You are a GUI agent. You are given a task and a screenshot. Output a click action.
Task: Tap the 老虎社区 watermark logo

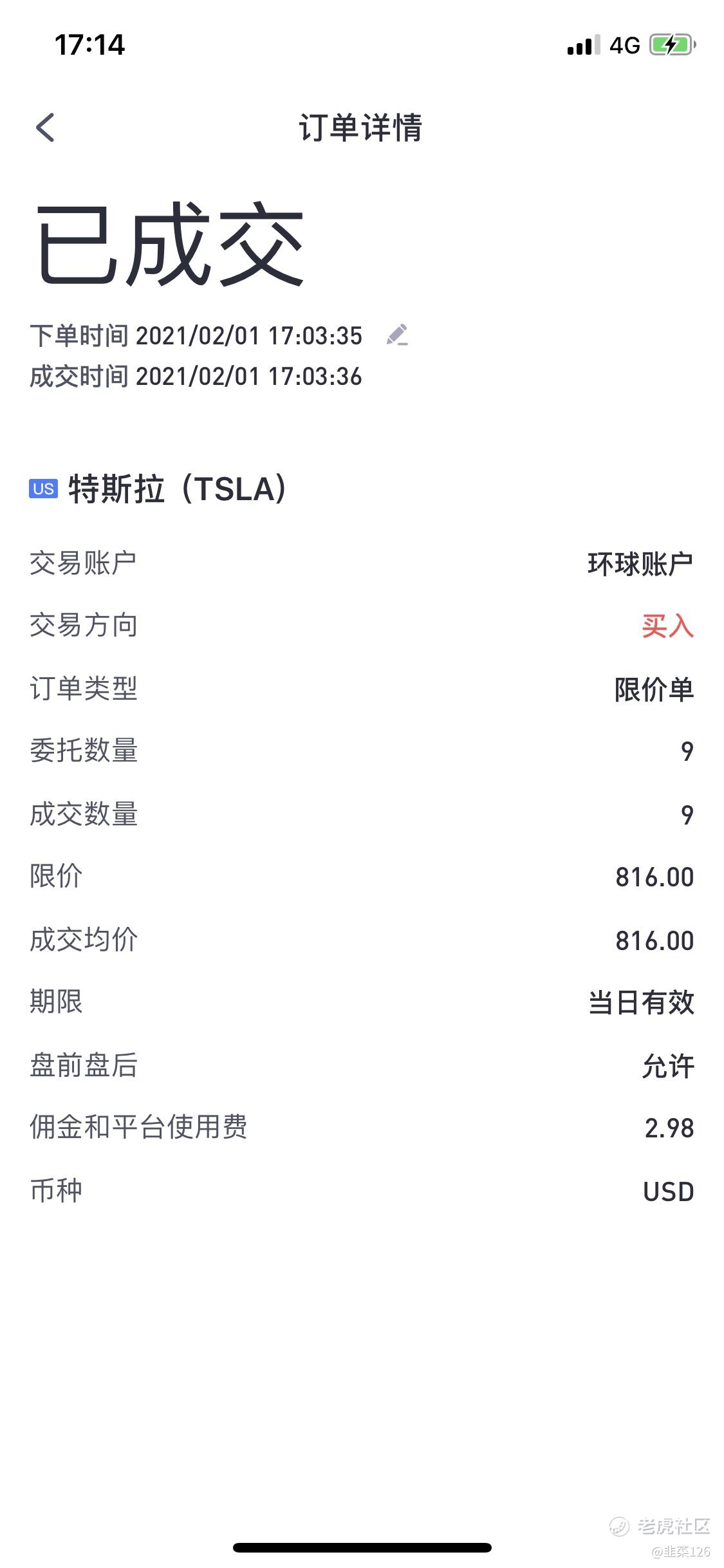[660, 1526]
